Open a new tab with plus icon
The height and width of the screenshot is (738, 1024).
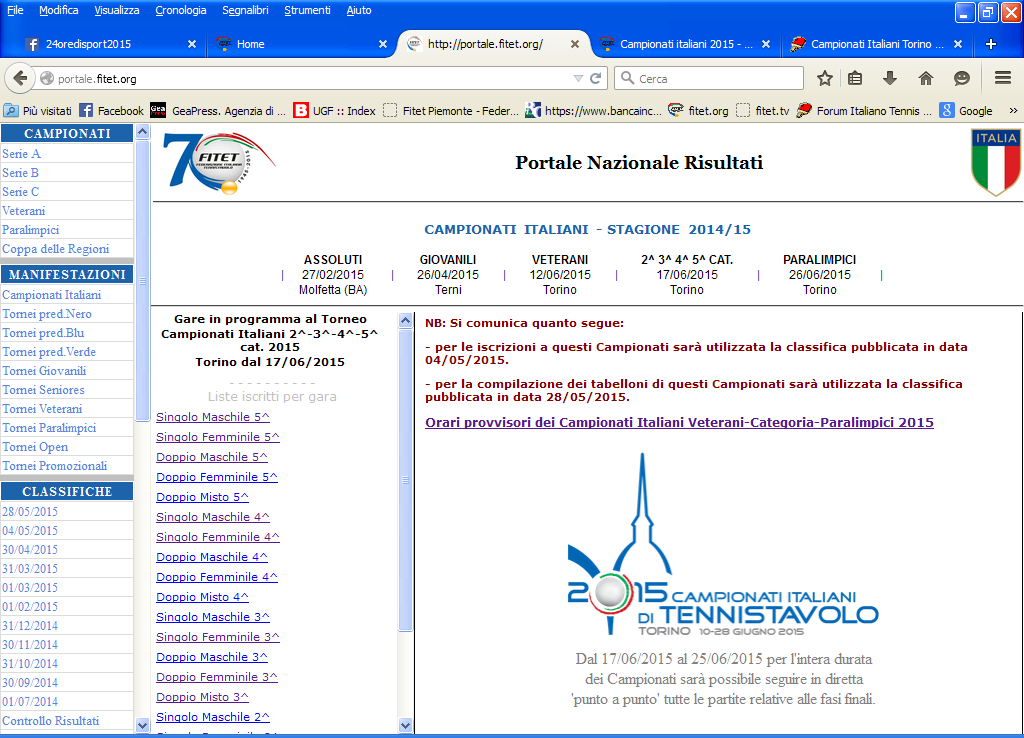click(991, 44)
